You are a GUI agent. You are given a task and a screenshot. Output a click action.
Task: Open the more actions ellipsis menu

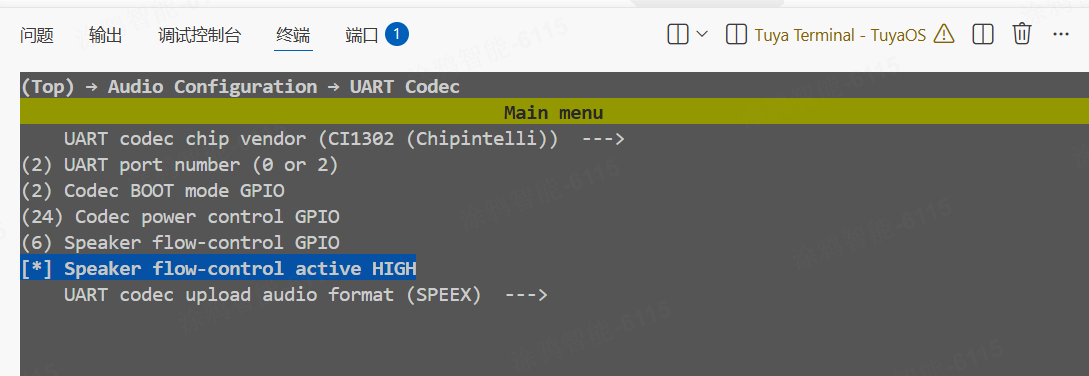point(1061,34)
